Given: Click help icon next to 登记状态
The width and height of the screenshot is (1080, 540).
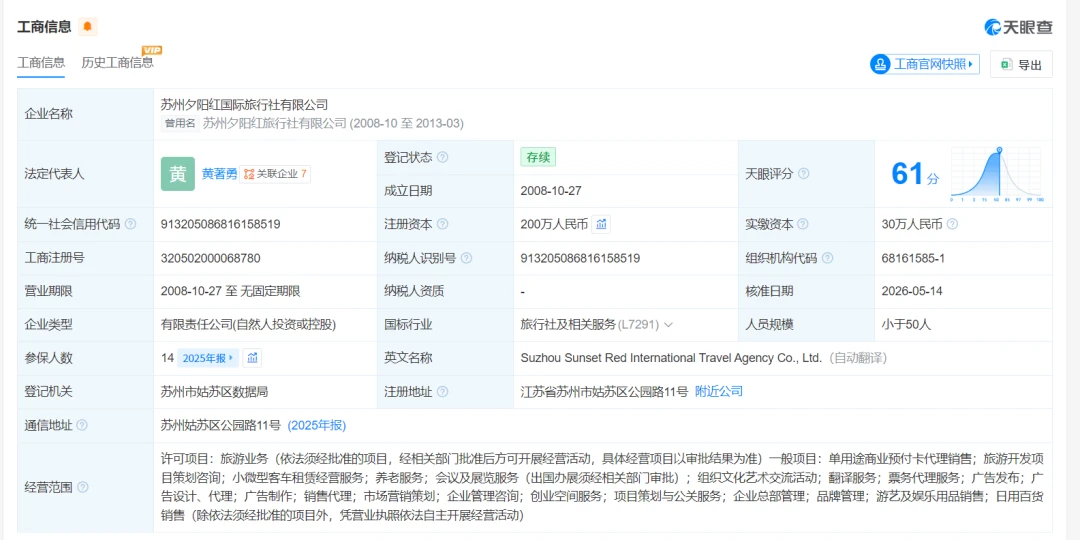Looking at the screenshot, I should (x=442, y=158).
